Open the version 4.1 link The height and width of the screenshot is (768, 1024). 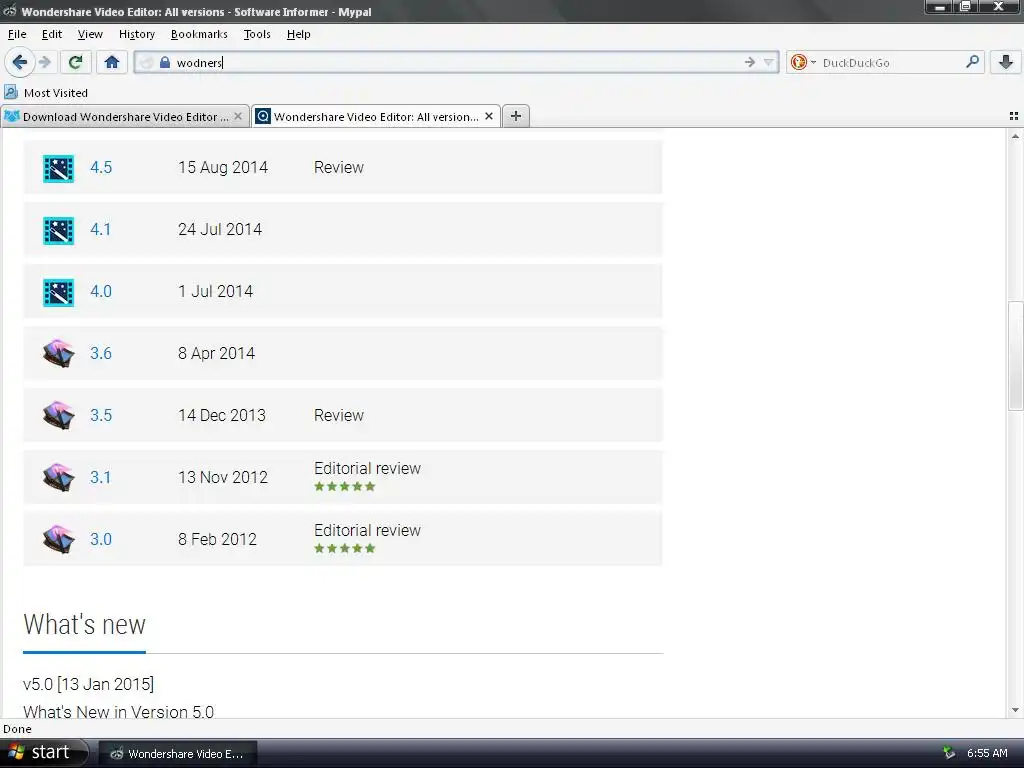pos(101,229)
